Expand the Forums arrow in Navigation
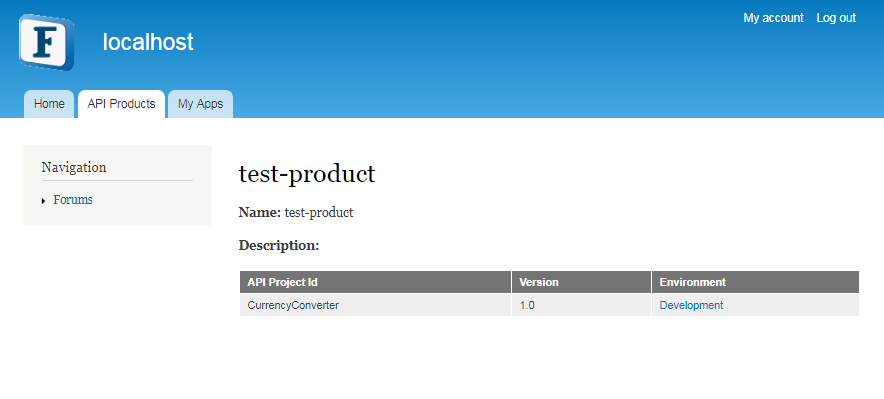The height and width of the screenshot is (399, 884). [43, 201]
